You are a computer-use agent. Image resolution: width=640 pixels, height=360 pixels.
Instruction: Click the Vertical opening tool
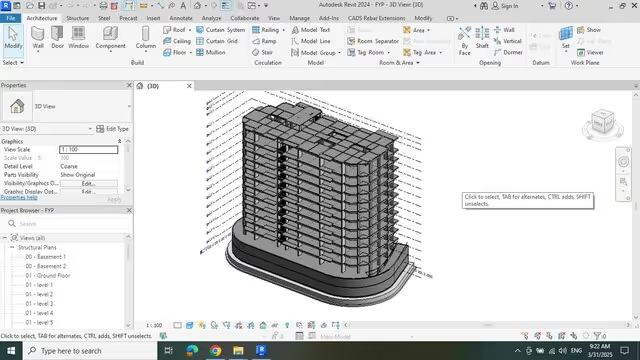click(x=508, y=41)
